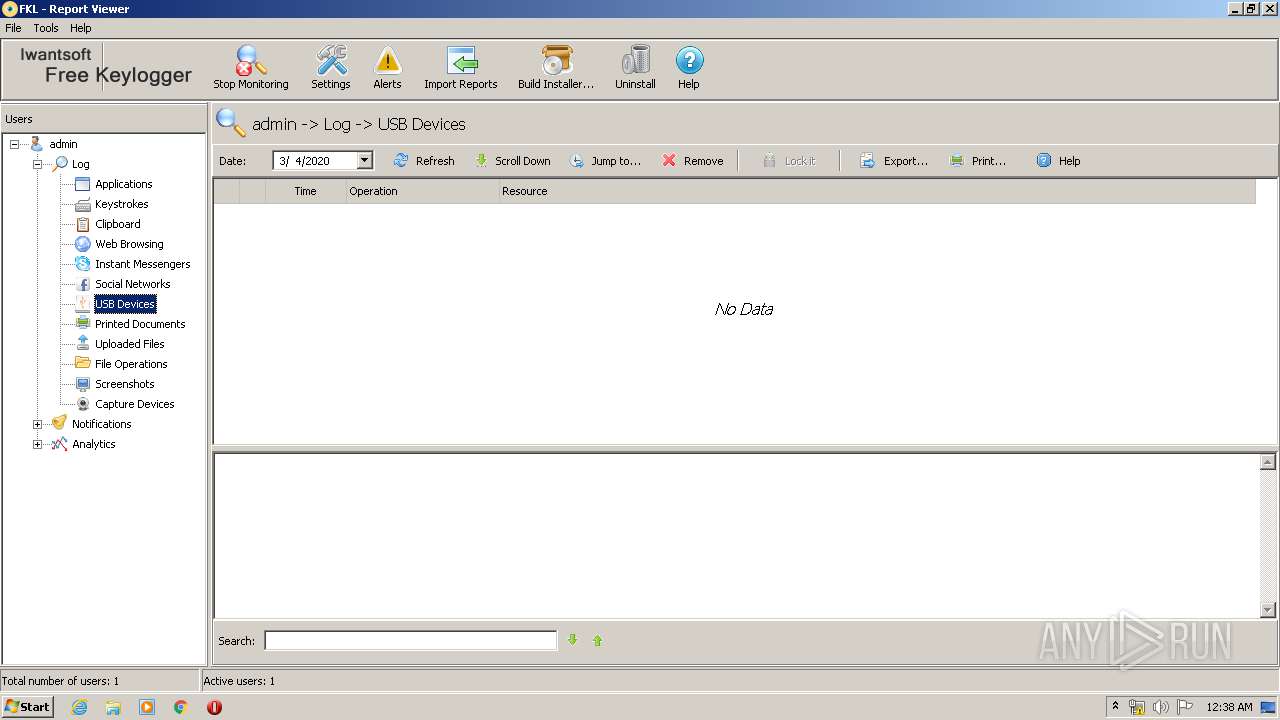Viewport: 1280px width, 720px height.
Task: Open the Tools menu
Action: pyautogui.click(x=46, y=28)
